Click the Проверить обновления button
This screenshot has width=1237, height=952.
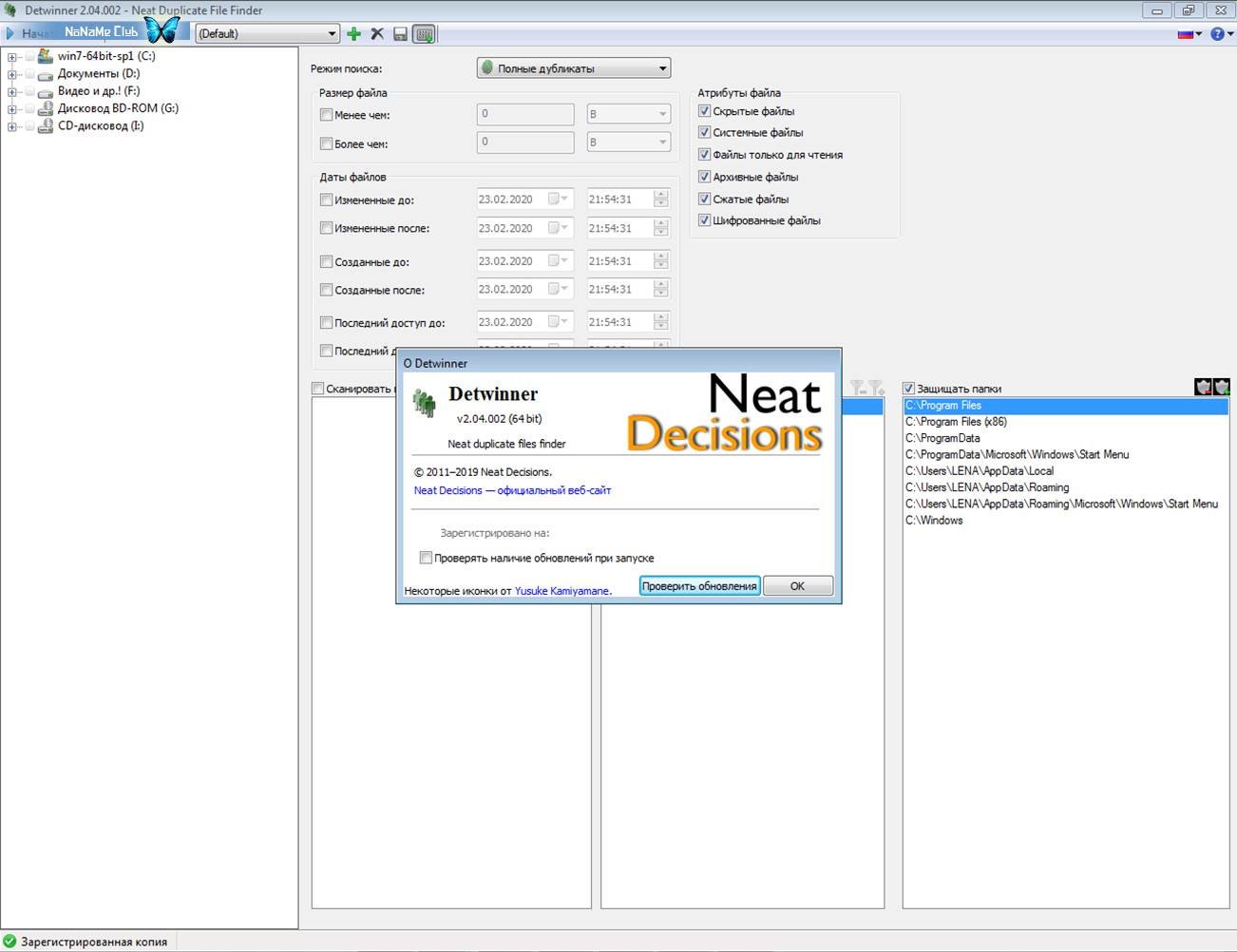pos(699,586)
